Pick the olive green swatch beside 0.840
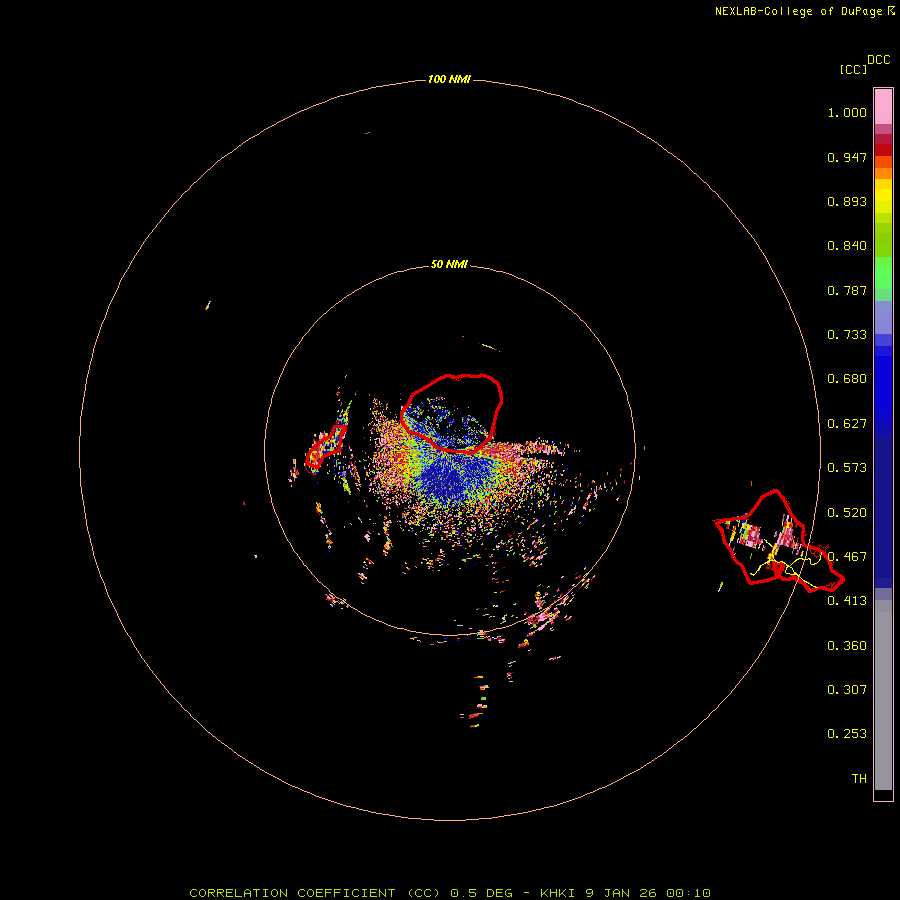900x900 pixels. coord(883,240)
